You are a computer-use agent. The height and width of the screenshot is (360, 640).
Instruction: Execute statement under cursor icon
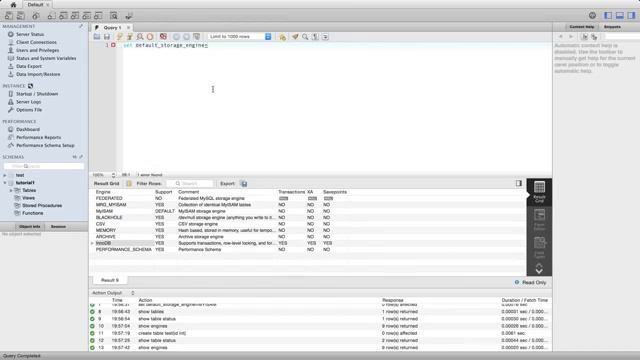(x=130, y=37)
